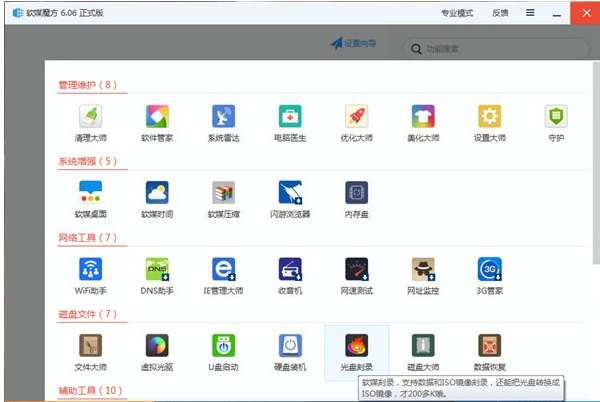Screen dimensions: 600x402
Task: Open WiFi助手 icon
Action: click(x=91, y=269)
